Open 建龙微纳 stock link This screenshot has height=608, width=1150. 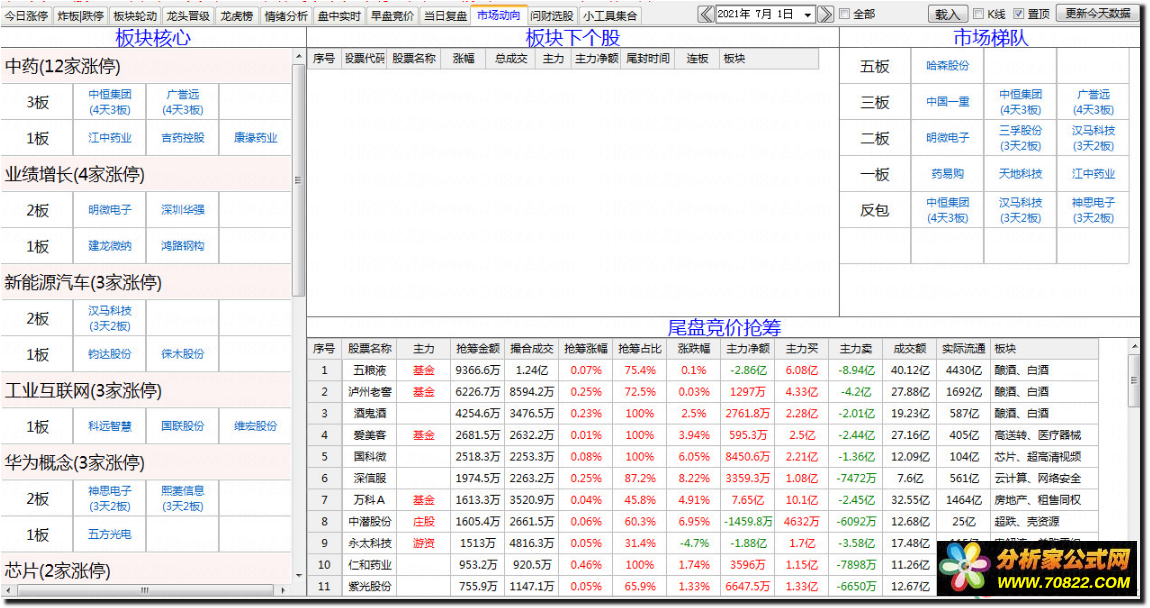(x=110, y=246)
